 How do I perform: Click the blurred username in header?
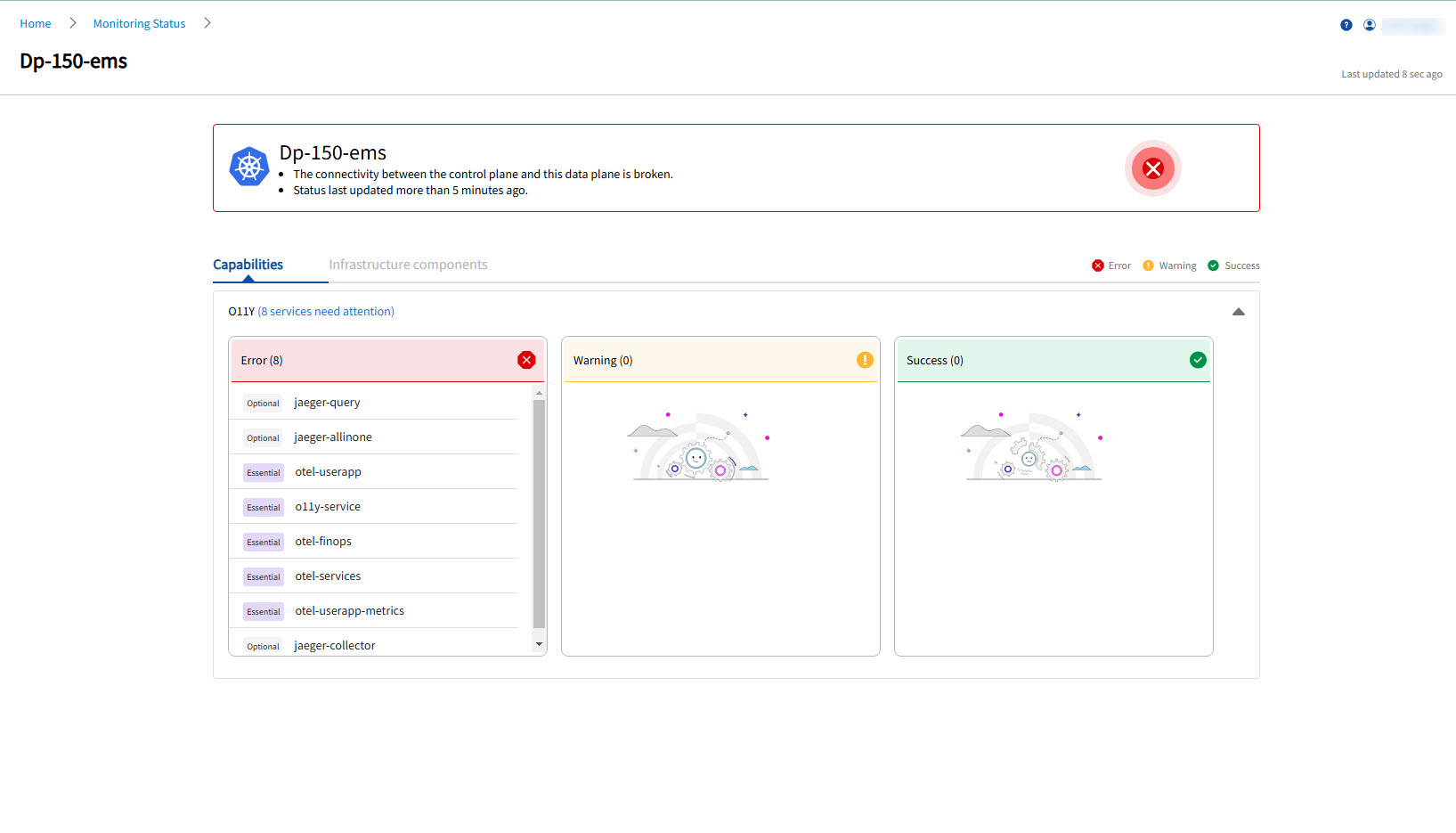click(x=1413, y=26)
